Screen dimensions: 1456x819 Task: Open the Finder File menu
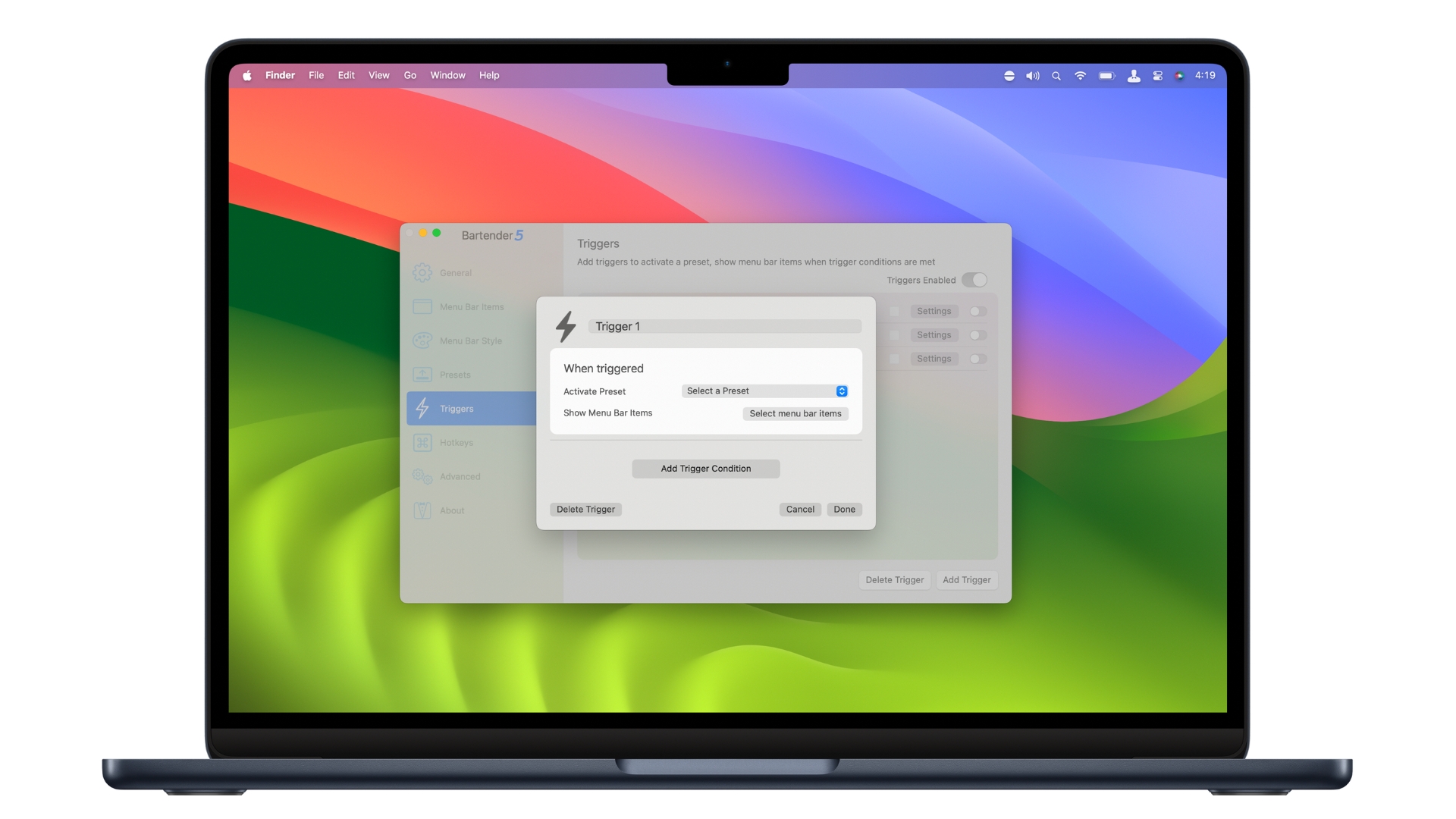point(316,74)
